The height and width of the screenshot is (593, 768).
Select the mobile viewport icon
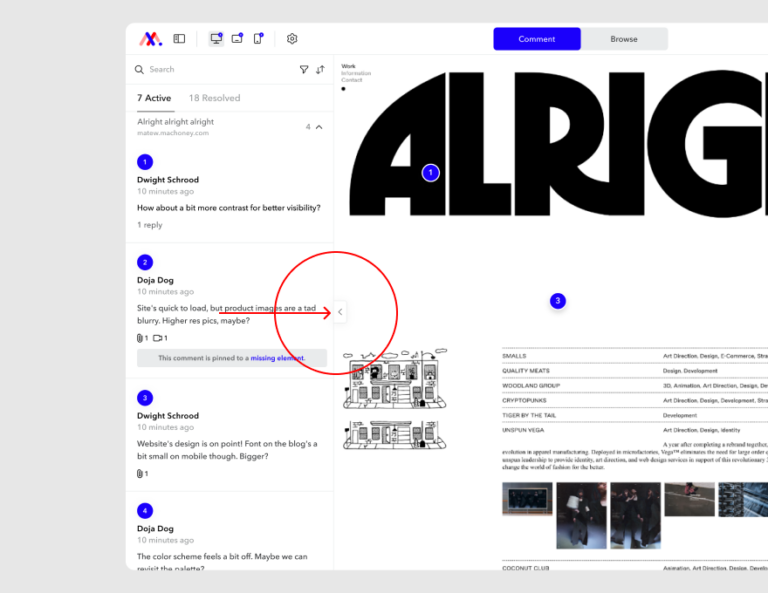pos(258,39)
